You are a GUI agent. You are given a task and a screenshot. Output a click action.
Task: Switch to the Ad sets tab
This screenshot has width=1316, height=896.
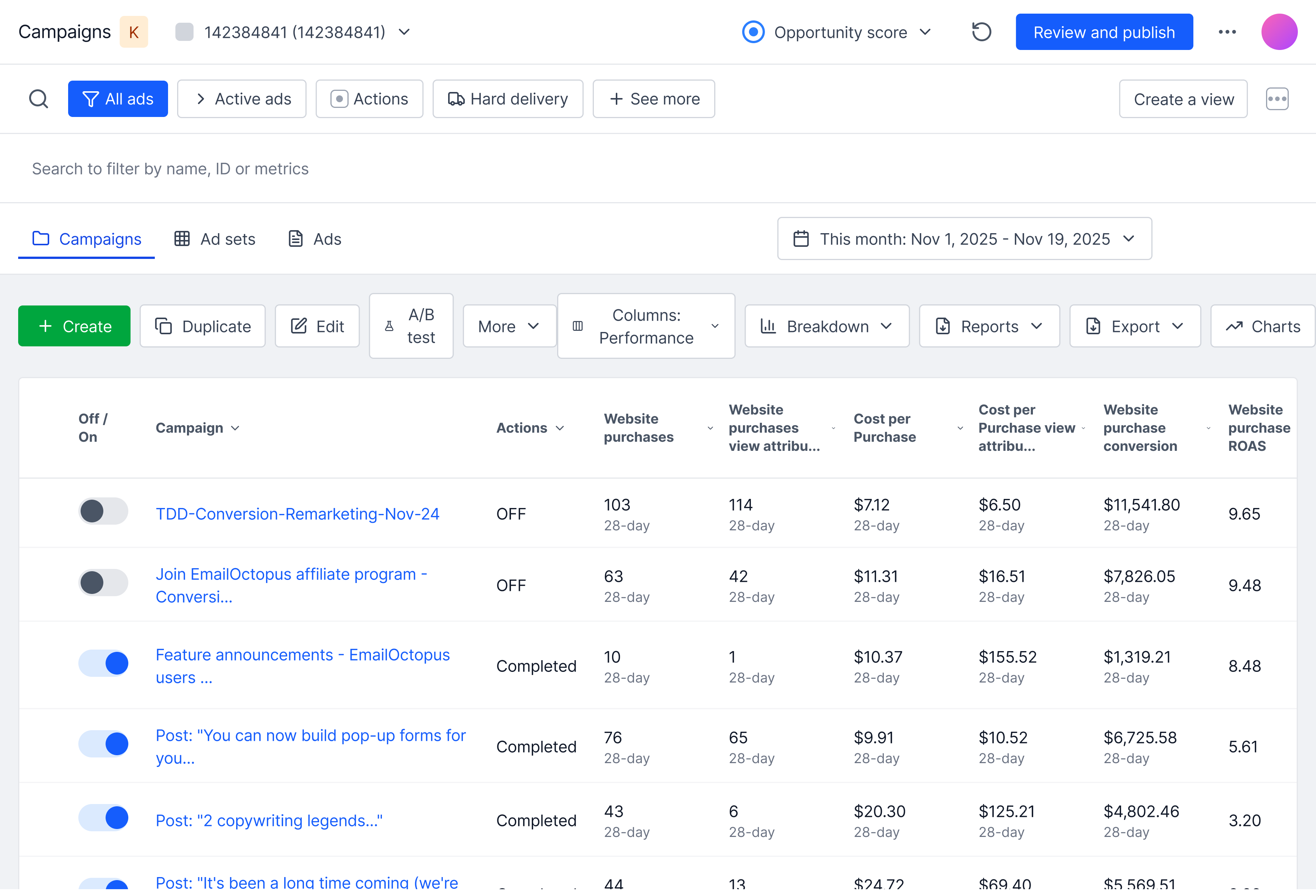point(215,238)
